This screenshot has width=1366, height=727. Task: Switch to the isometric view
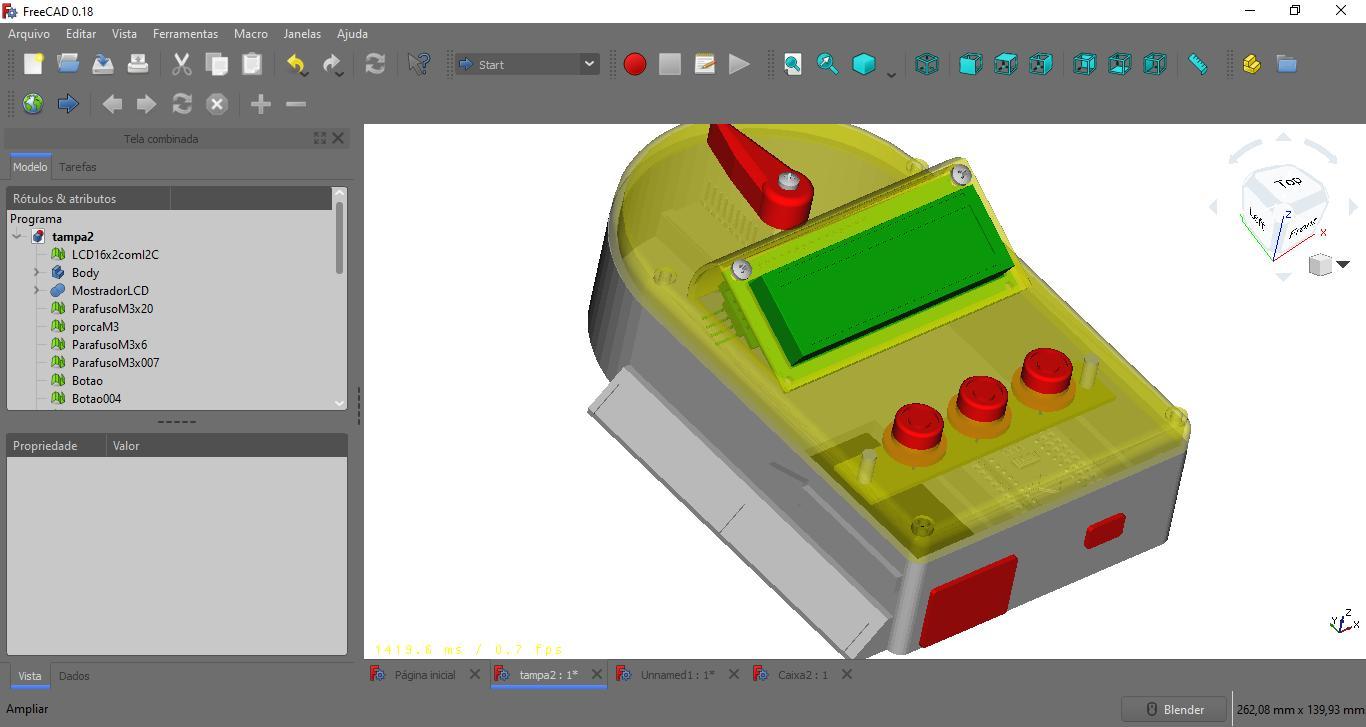tap(927, 64)
